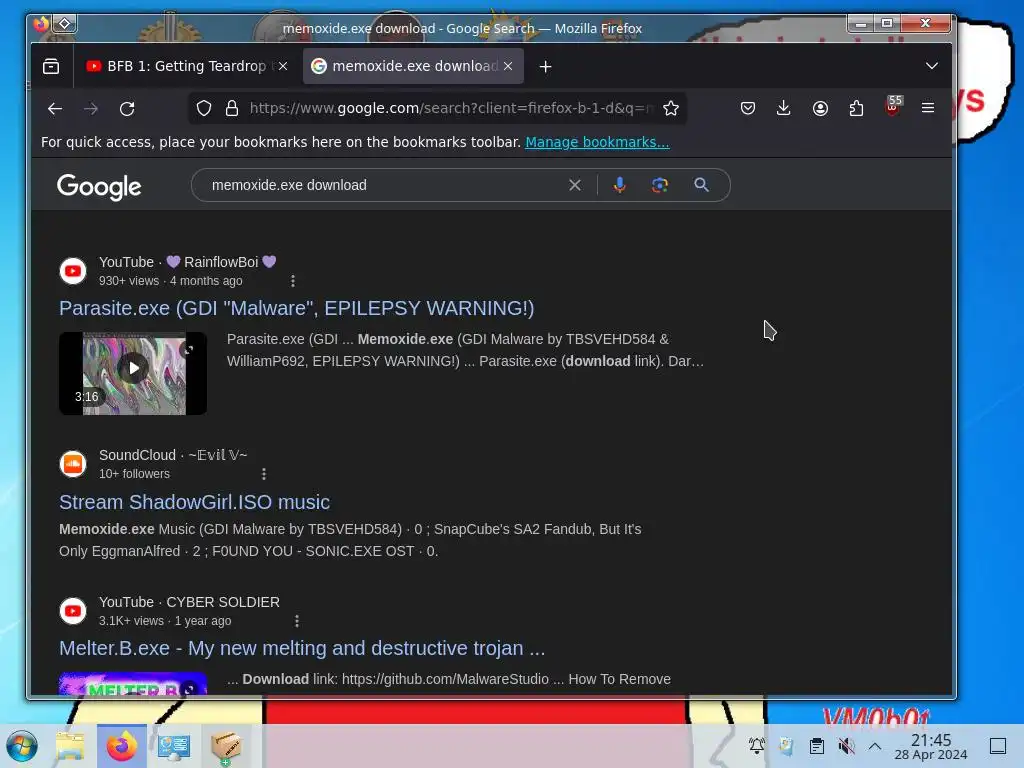Image resolution: width=1024 pixels, height=768 pixels.
Task: Play the Parasite.exe video preview
Action: pos(133,374)
